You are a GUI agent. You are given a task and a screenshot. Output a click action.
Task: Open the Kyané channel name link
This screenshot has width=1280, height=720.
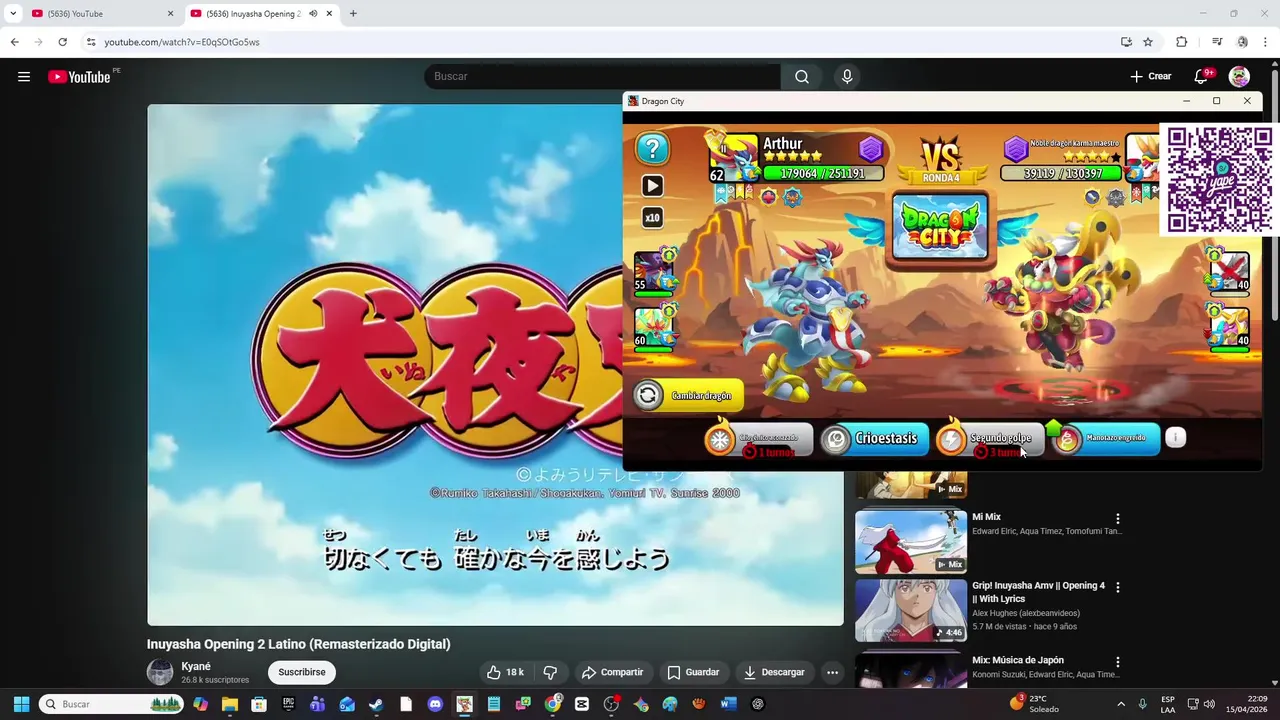pos(196,666)
